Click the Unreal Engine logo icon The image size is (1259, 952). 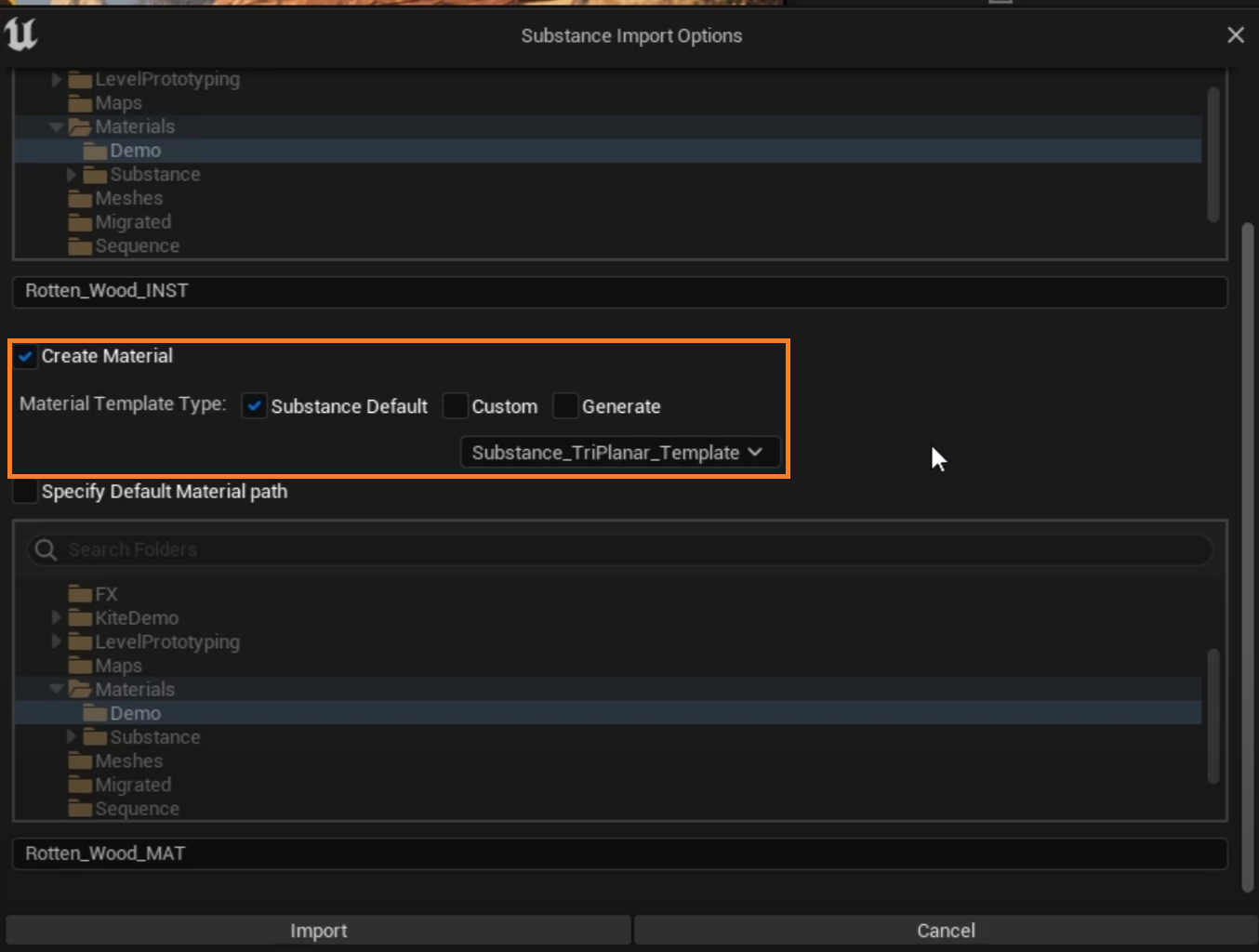point(20,35)
